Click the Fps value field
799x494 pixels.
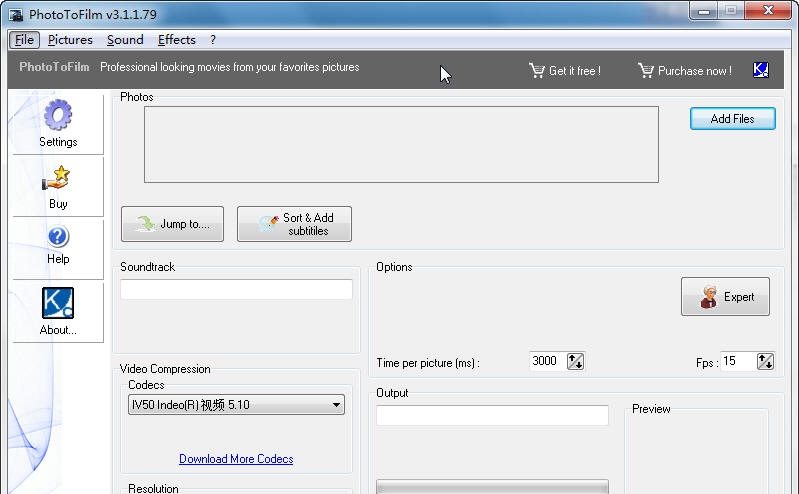click(738, 361)
